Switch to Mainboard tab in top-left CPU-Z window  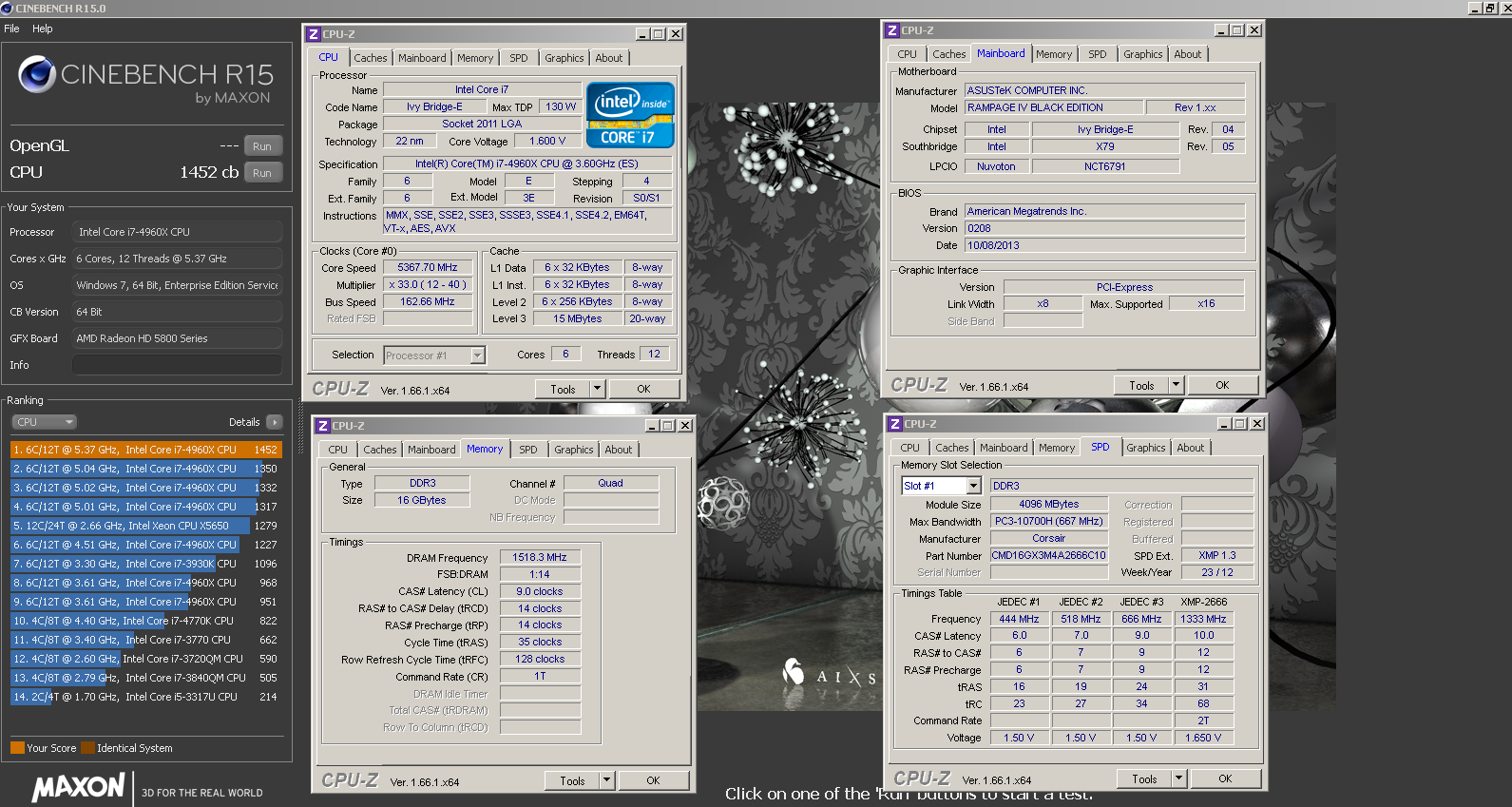(x=422, y=58)
